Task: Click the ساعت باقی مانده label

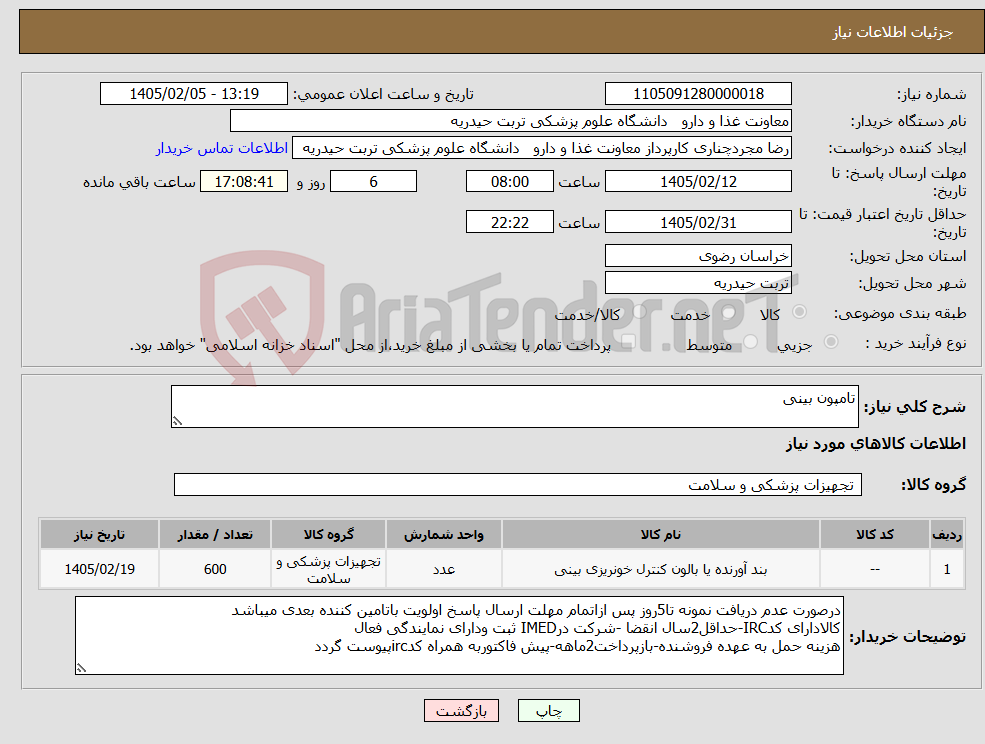Action: click(x=139, y=182)
